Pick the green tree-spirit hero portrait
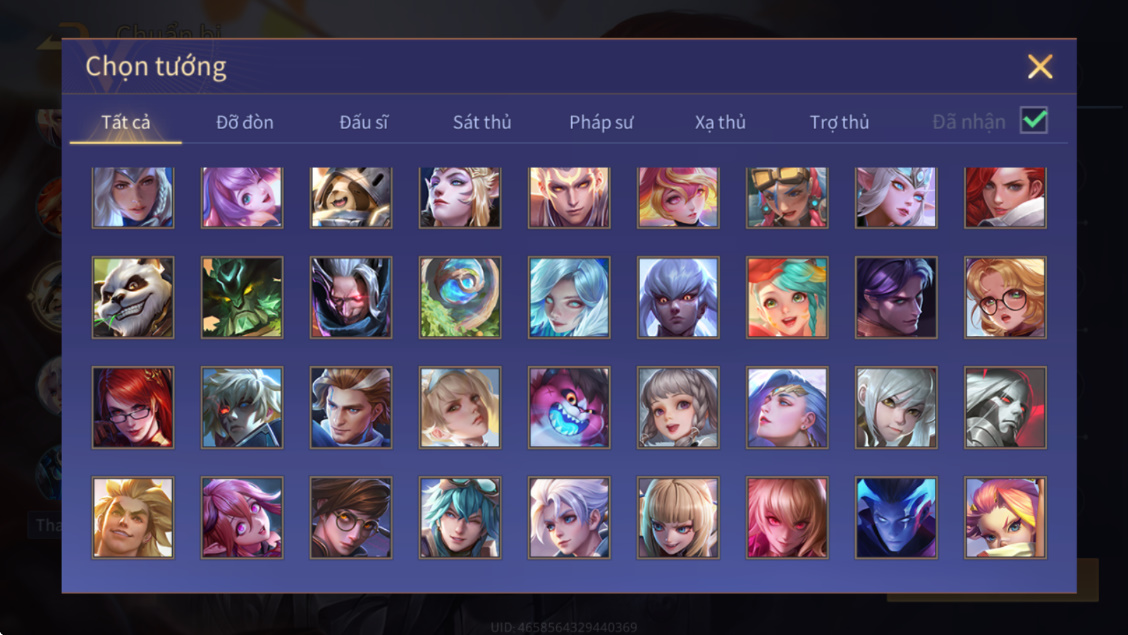The width and height of the screenshot is (1128, 635). pos(242,297)
